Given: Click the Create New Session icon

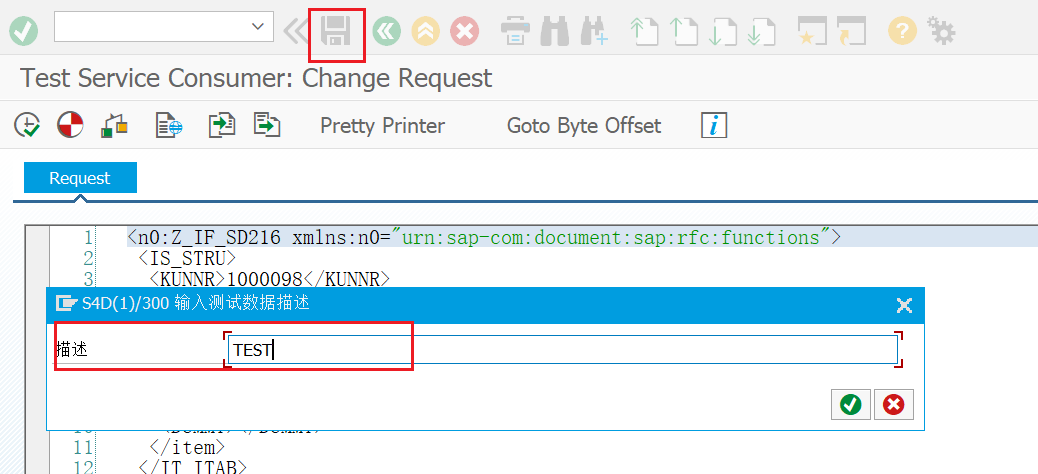Looking at the screenshot, I should coord(812,31).
